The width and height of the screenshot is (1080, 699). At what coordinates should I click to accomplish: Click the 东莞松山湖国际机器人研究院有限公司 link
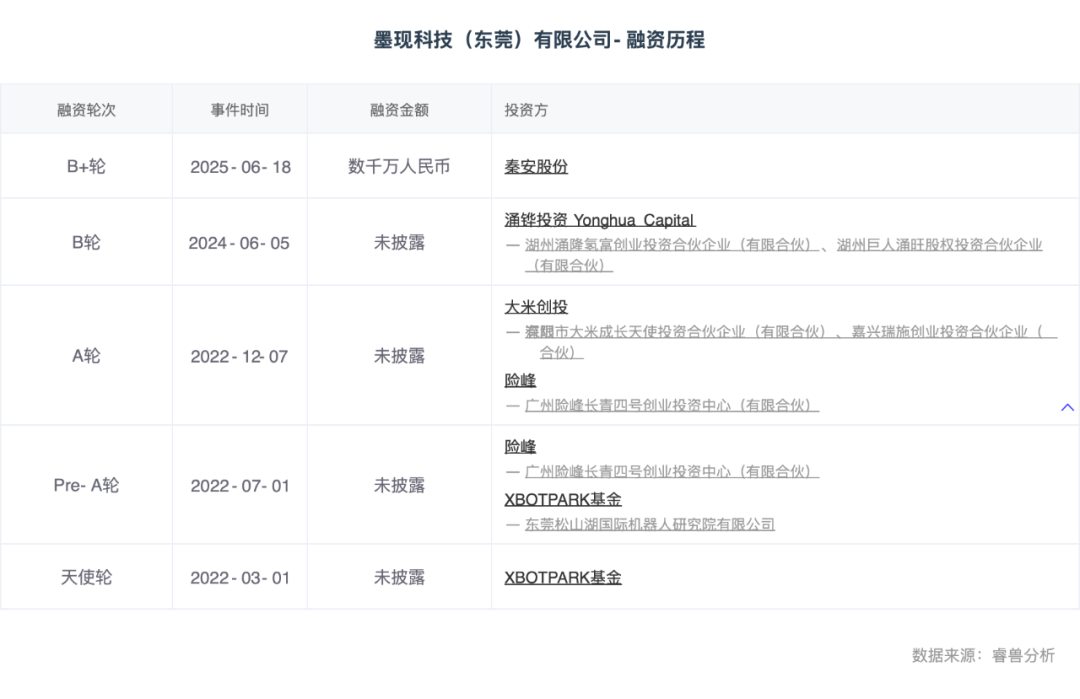(x=650, y=524)
